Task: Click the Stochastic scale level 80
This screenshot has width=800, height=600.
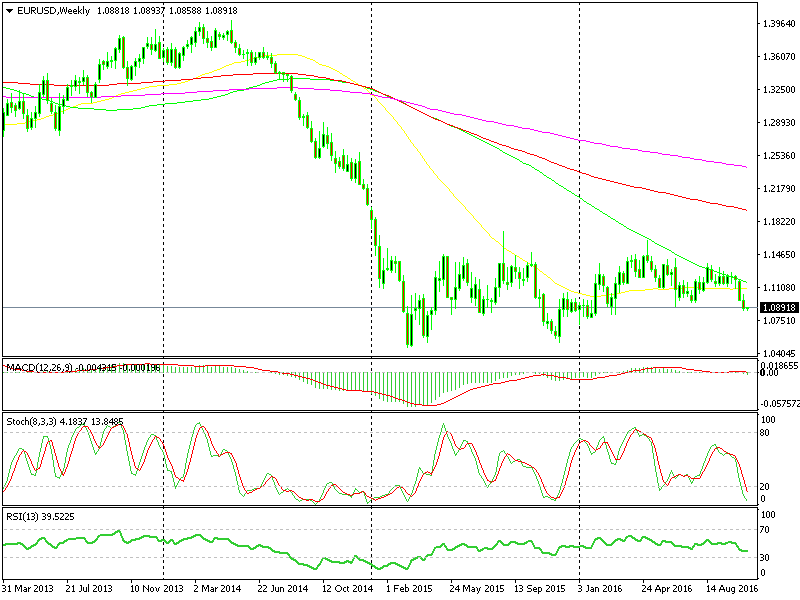Action: pyautogui.click(x=767, y=433)
